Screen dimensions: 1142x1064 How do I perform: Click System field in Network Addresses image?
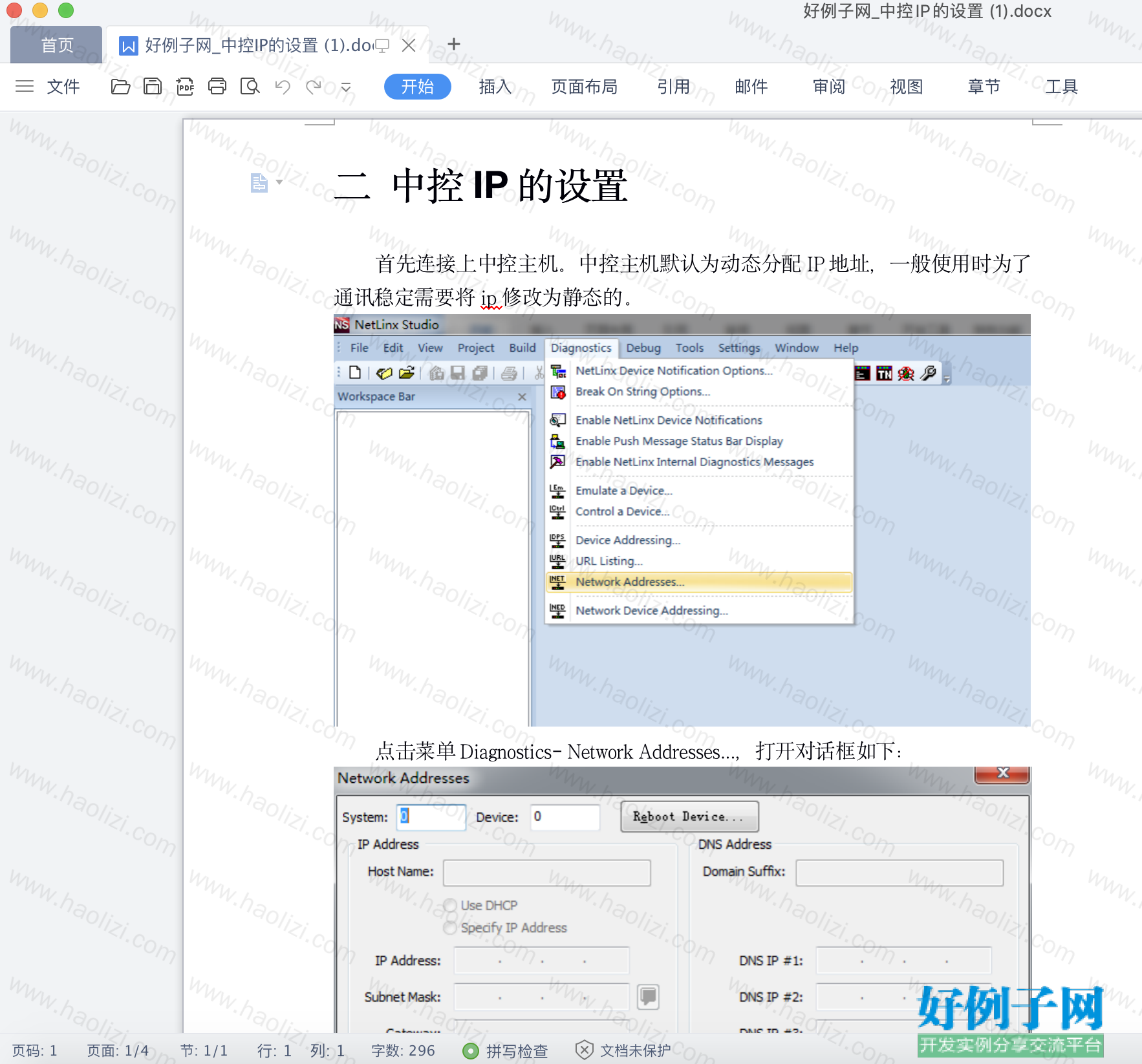(431, 816)
